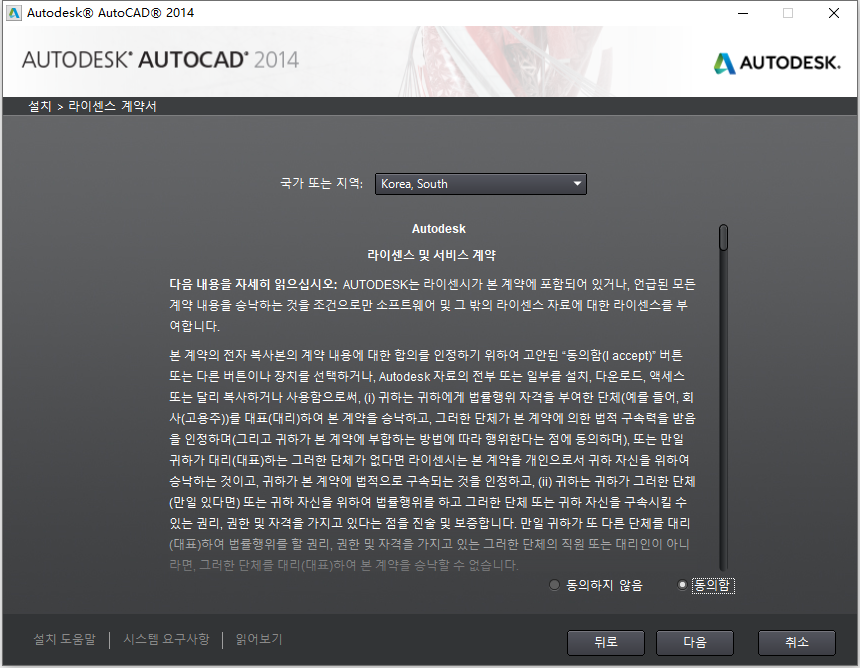The image size is (860, 668).
Task: Open the 국가 또는 지역 country dropdown
Action: click(480, 184)
